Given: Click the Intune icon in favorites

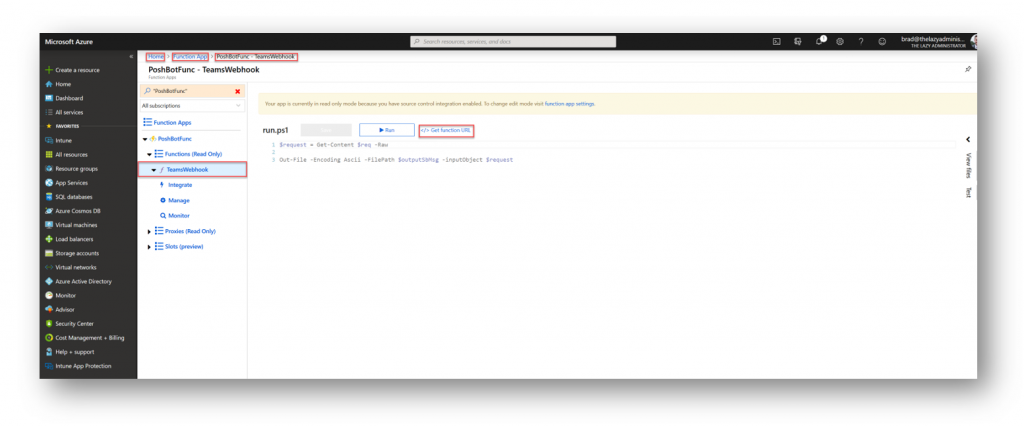Looking at the screenshot, I should (x=48, y=140).
